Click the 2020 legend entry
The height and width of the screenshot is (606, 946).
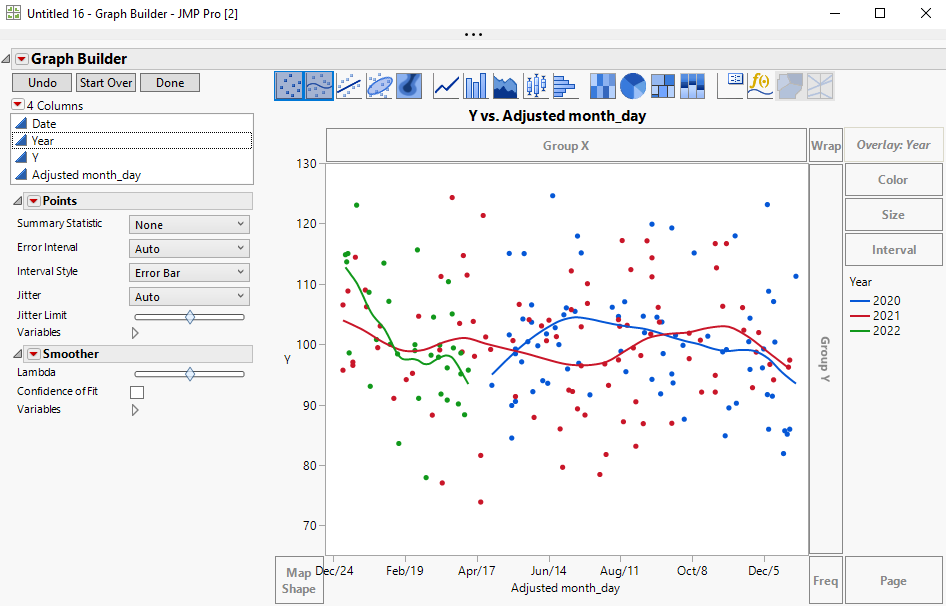click(875, 301)
